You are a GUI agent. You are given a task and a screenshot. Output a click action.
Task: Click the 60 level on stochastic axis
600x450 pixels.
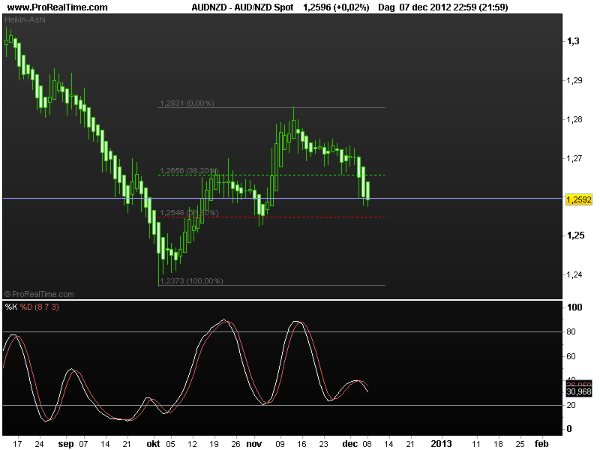571,356
